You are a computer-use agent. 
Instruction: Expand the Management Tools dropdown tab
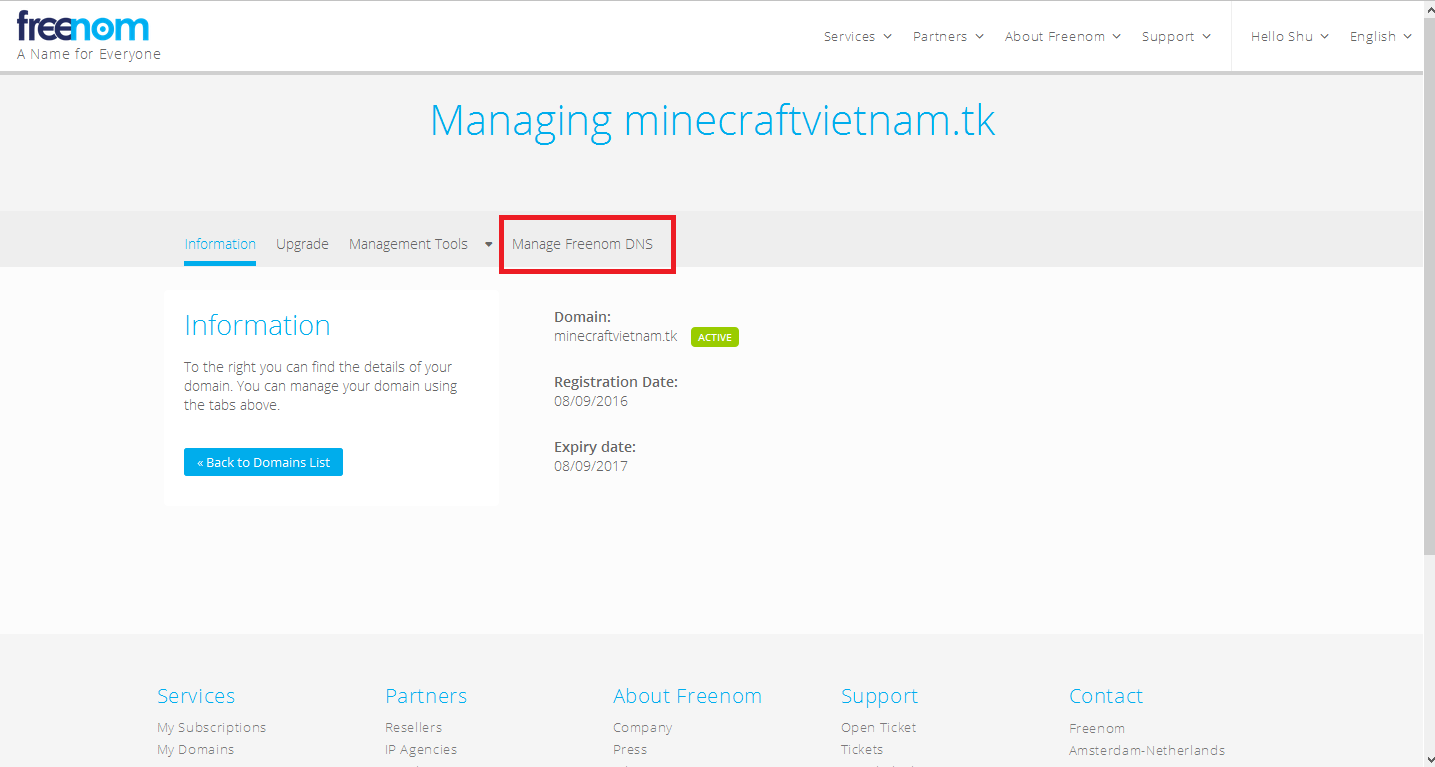tap(420, 244)
